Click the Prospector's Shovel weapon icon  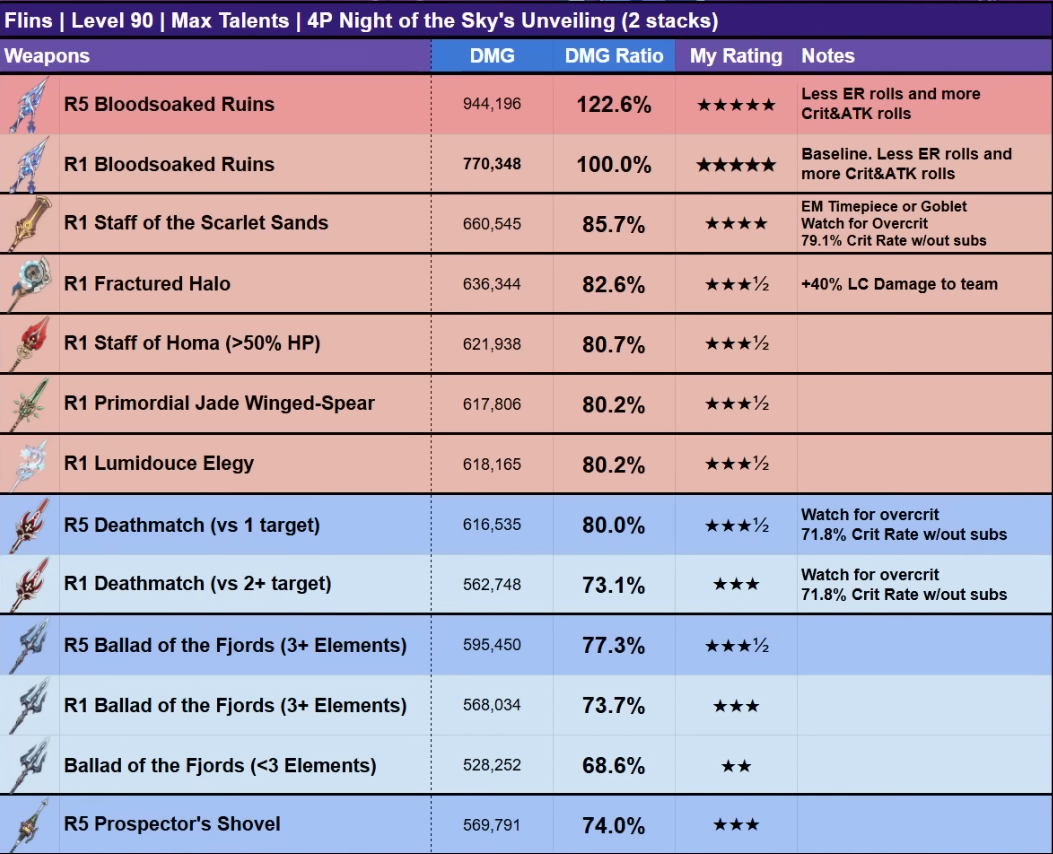tap(30, 825)
